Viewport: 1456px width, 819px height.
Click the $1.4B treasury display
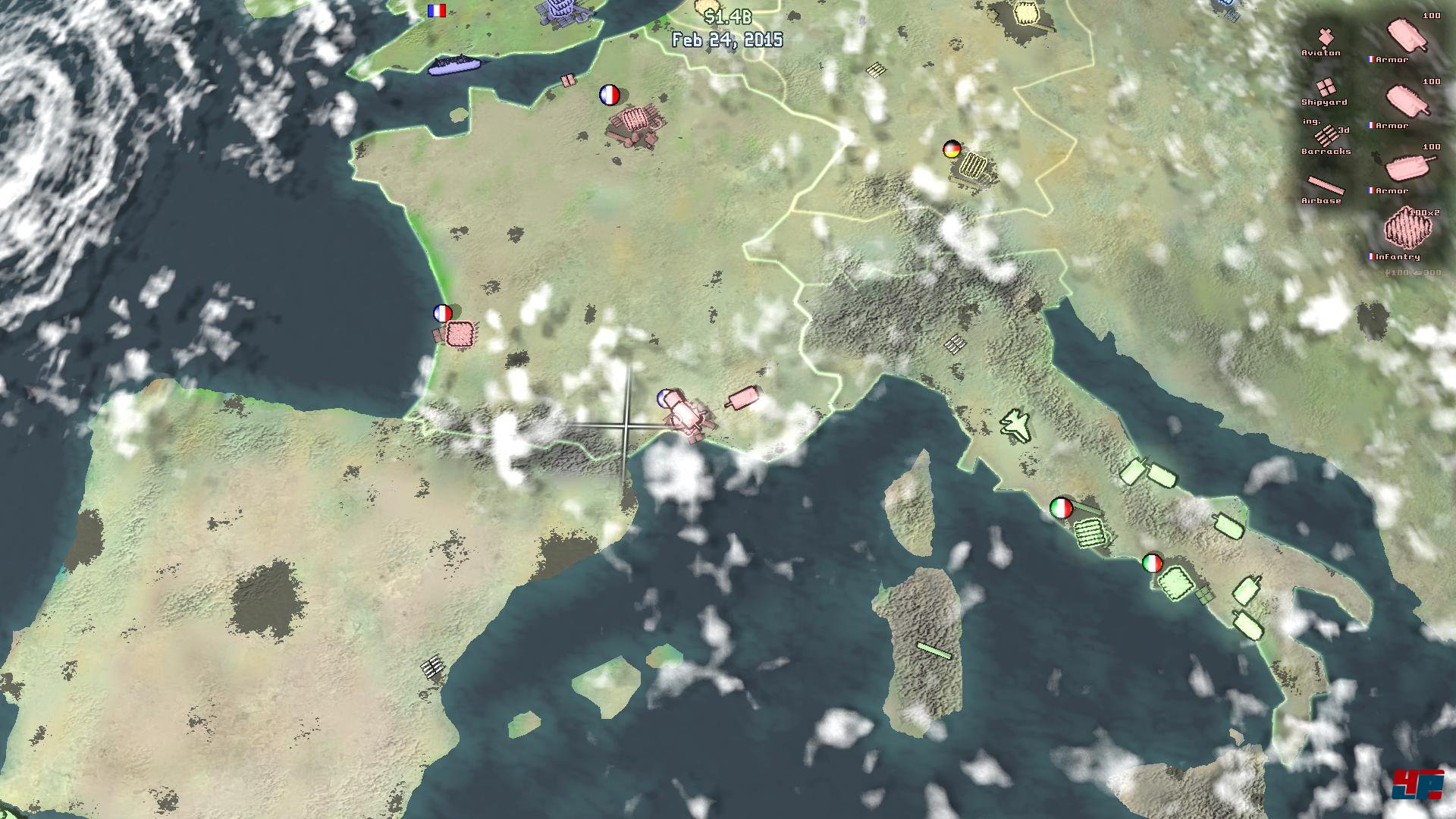[x=726, y=17]
